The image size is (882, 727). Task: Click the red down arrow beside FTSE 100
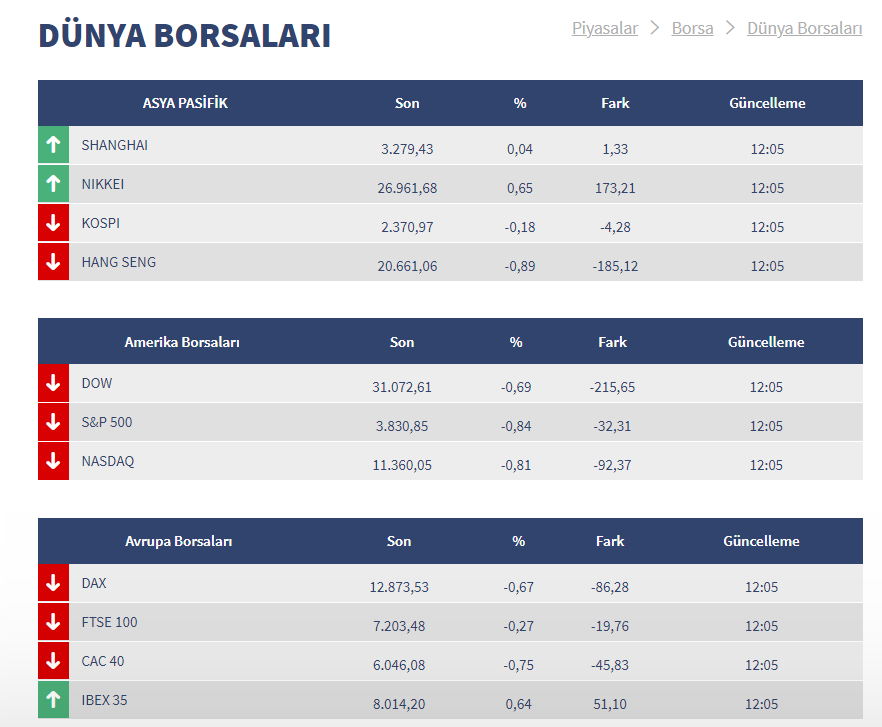tap(53, 622)
